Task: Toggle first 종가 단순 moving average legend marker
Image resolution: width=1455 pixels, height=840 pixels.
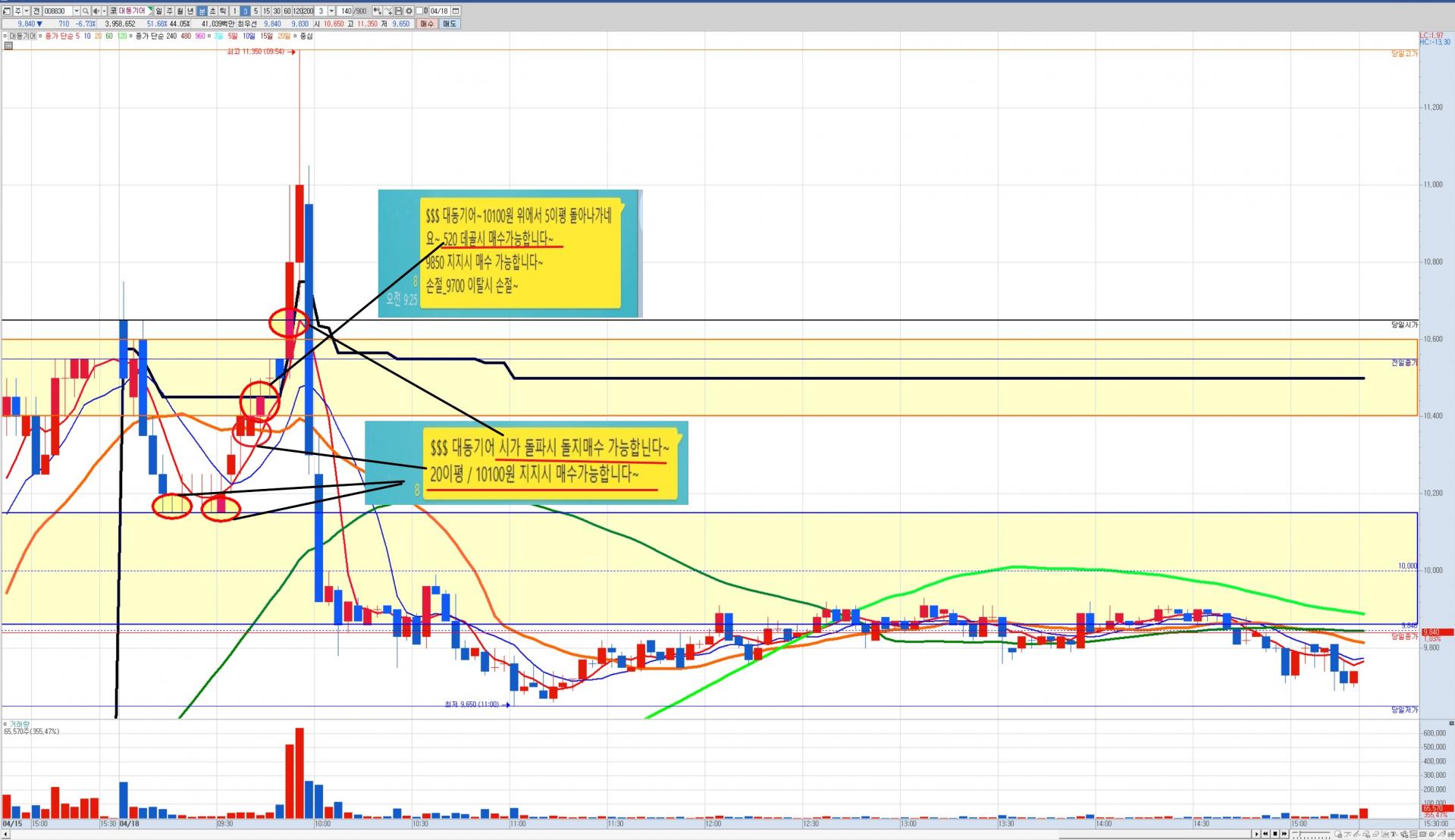Action: (x=40, y=36)
